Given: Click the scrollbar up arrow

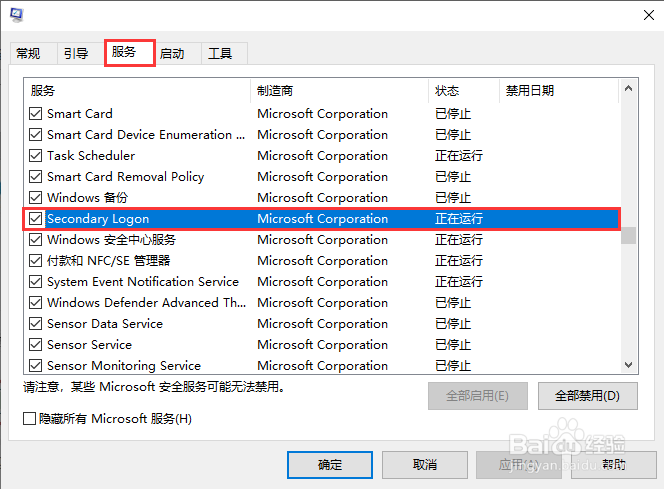Looking at the screenshot, I should [628, 88].
